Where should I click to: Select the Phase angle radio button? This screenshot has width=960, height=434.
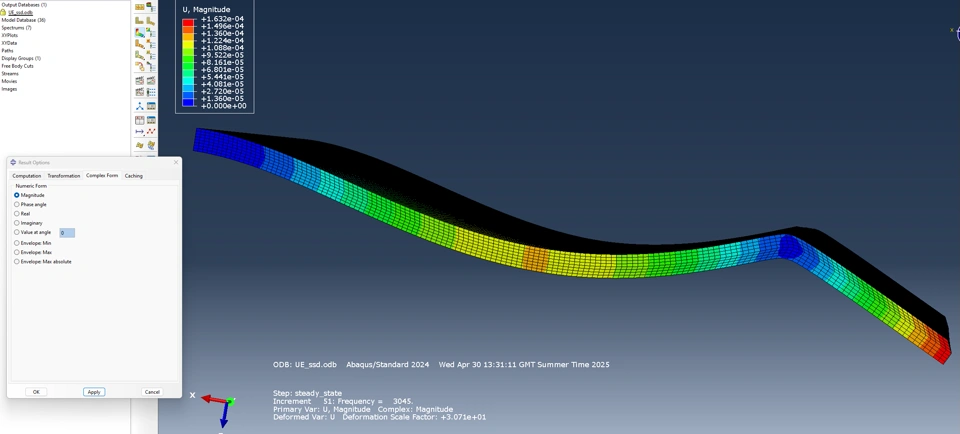point(17,204)
